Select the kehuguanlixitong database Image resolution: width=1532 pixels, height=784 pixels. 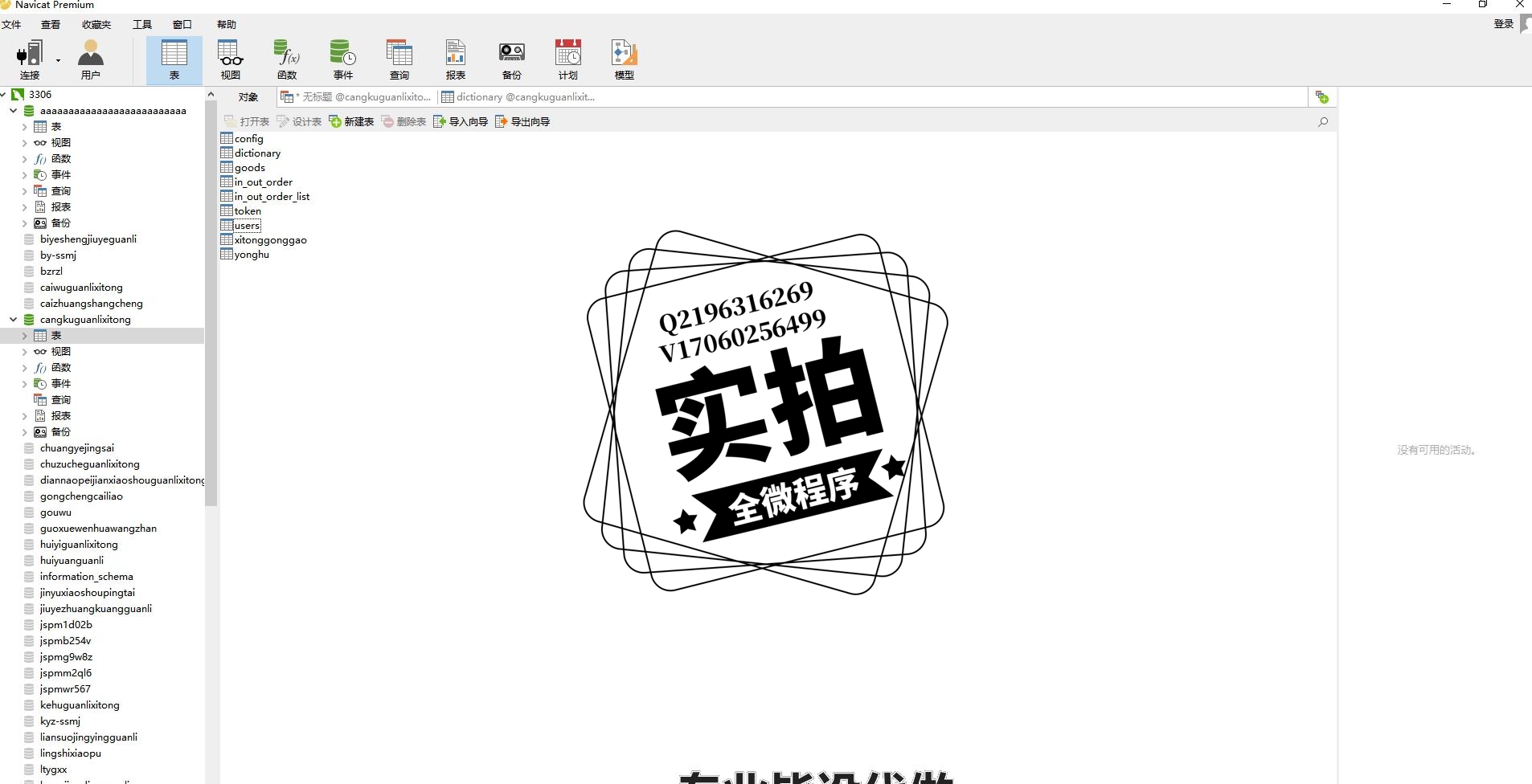pos(80,705)
